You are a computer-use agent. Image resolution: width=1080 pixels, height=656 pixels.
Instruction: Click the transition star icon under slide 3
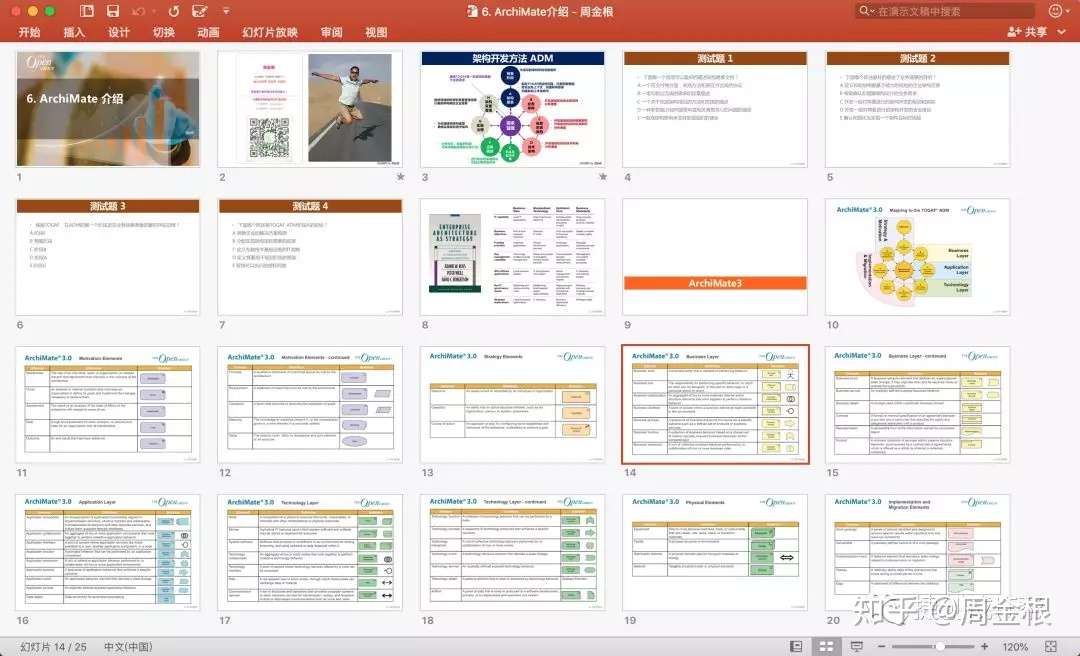click(x=603, y=177)
